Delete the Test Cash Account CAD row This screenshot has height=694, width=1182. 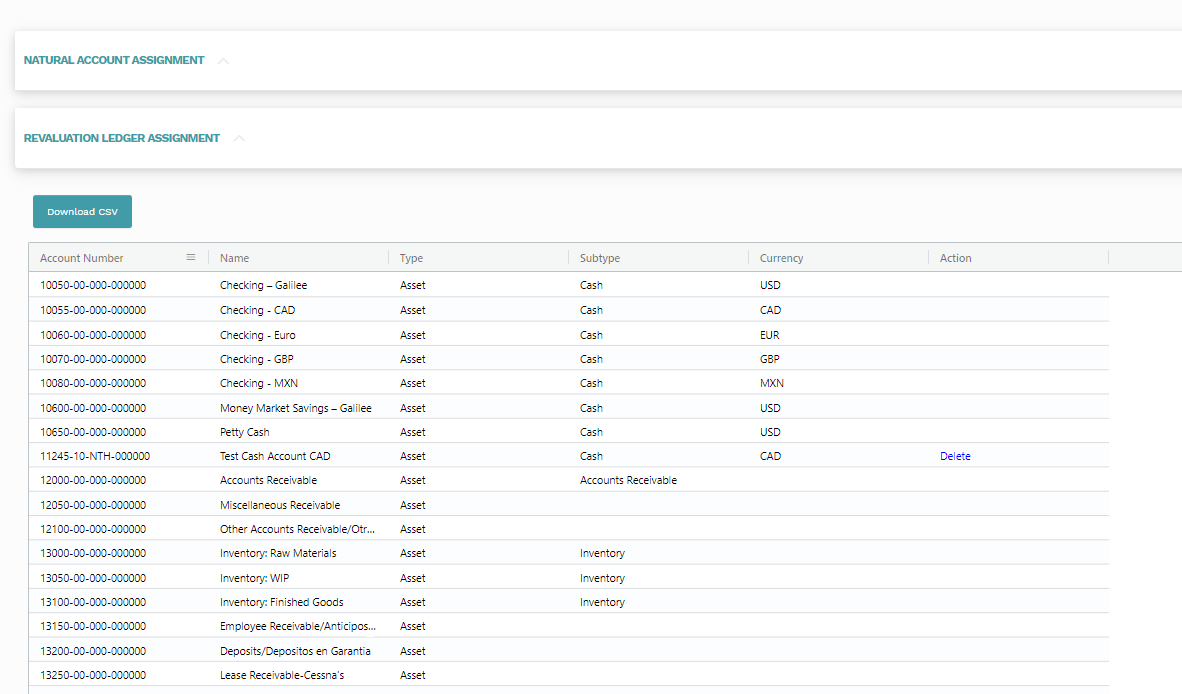(x=955, y=456)
